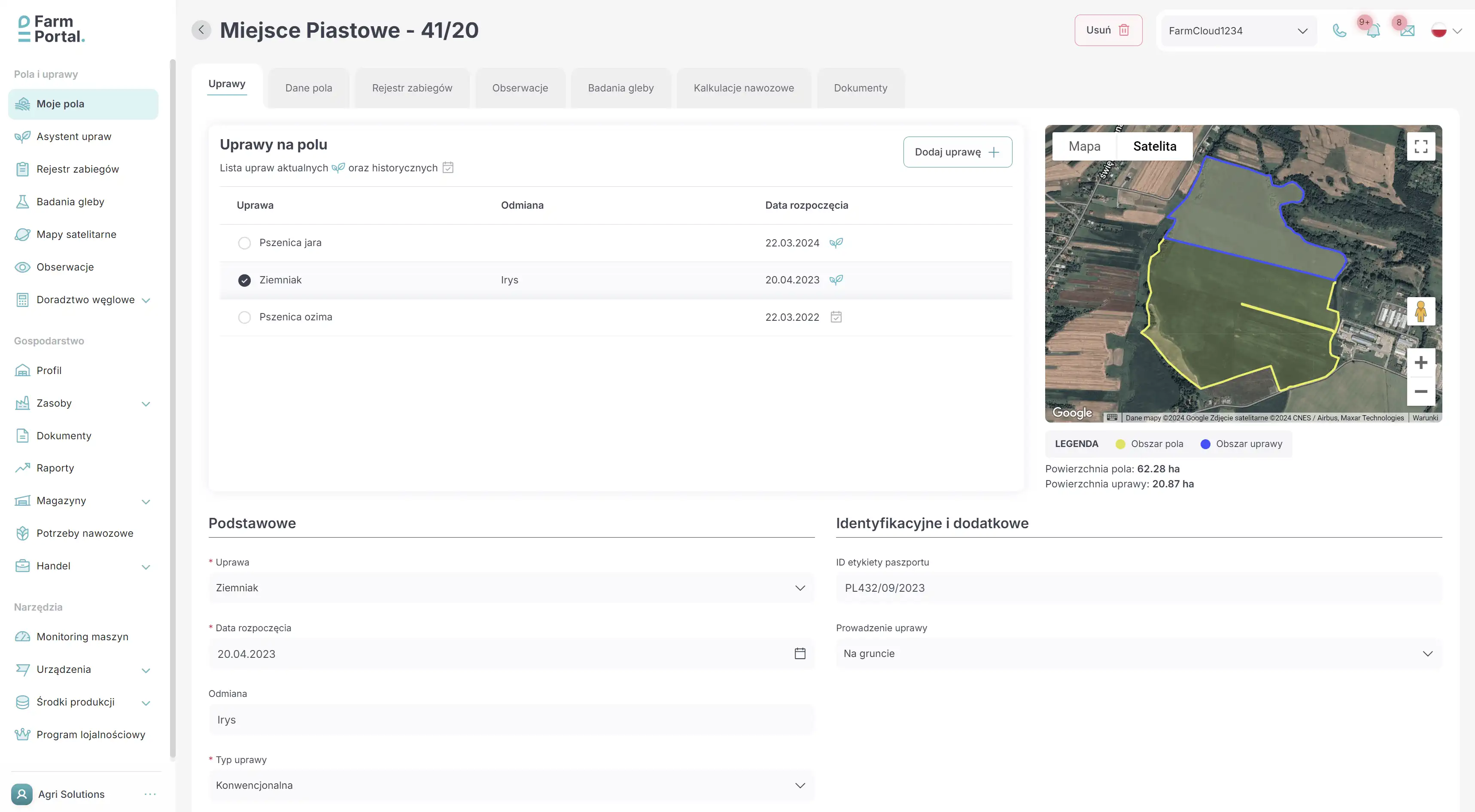Screen dimensions: 1475x812
Task: Switch to Dane pola tab
Action: [309, 88]
